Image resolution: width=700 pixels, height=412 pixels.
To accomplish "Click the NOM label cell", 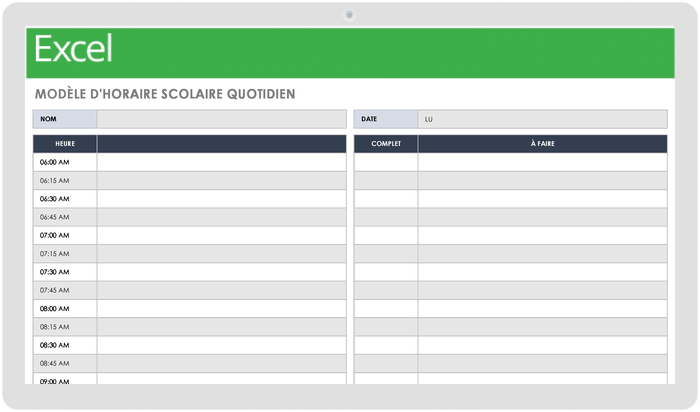I will tap(65, 119).
